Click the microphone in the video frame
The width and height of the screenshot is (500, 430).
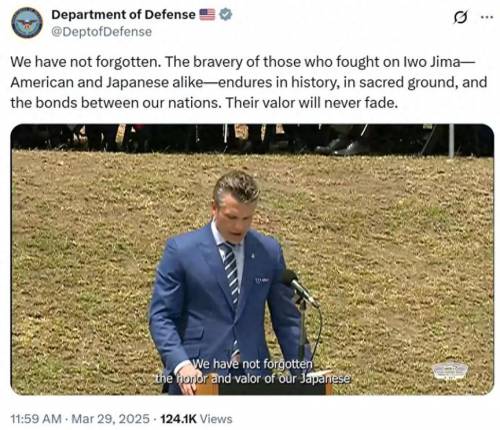pos(299,287)
